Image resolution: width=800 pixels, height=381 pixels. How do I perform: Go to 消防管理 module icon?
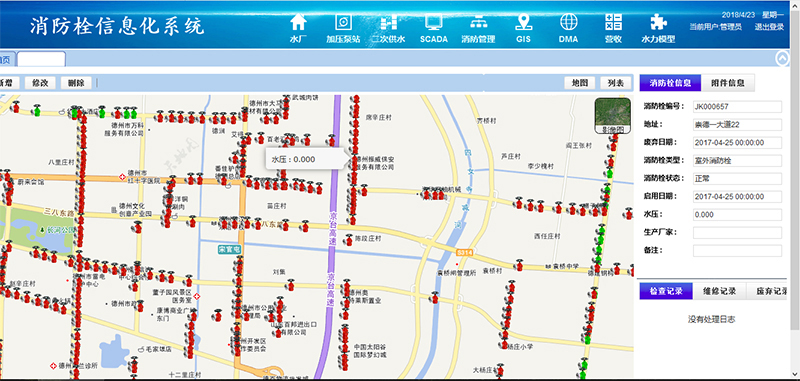tap(478, 22)
